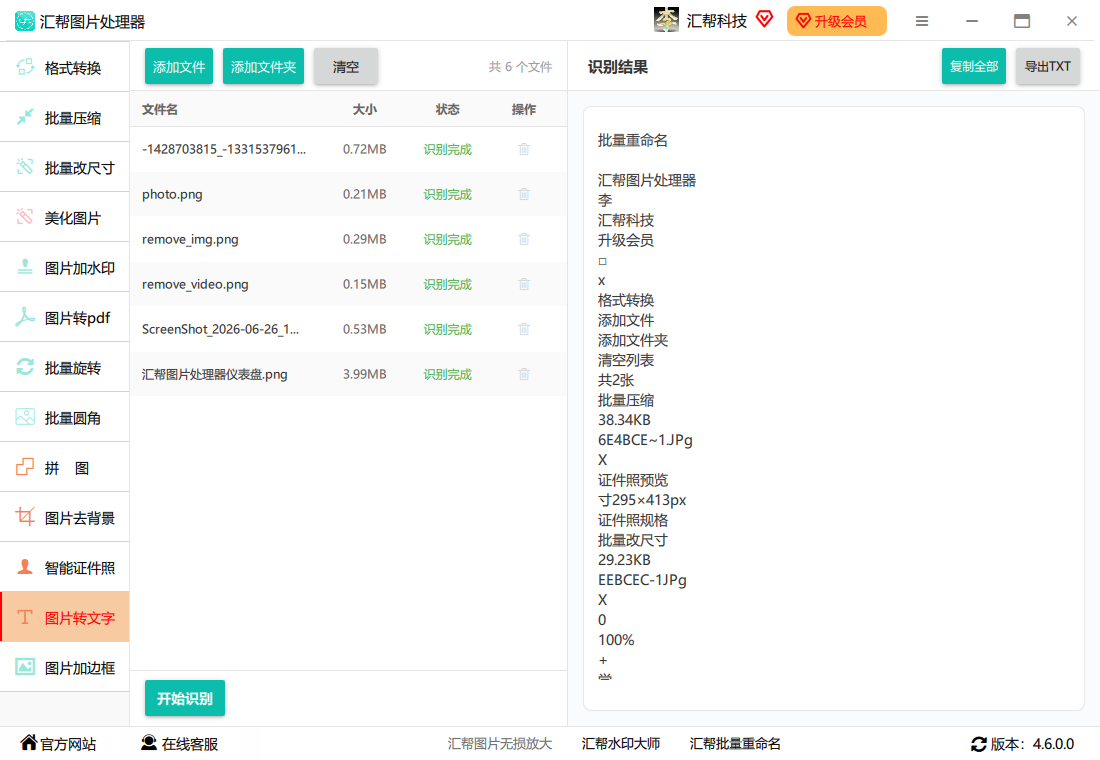Viewport: 1100px width, 760px height.
Task: Click the 0.72MB size cell
Action: pyautogui.click(x=364, y=149)
